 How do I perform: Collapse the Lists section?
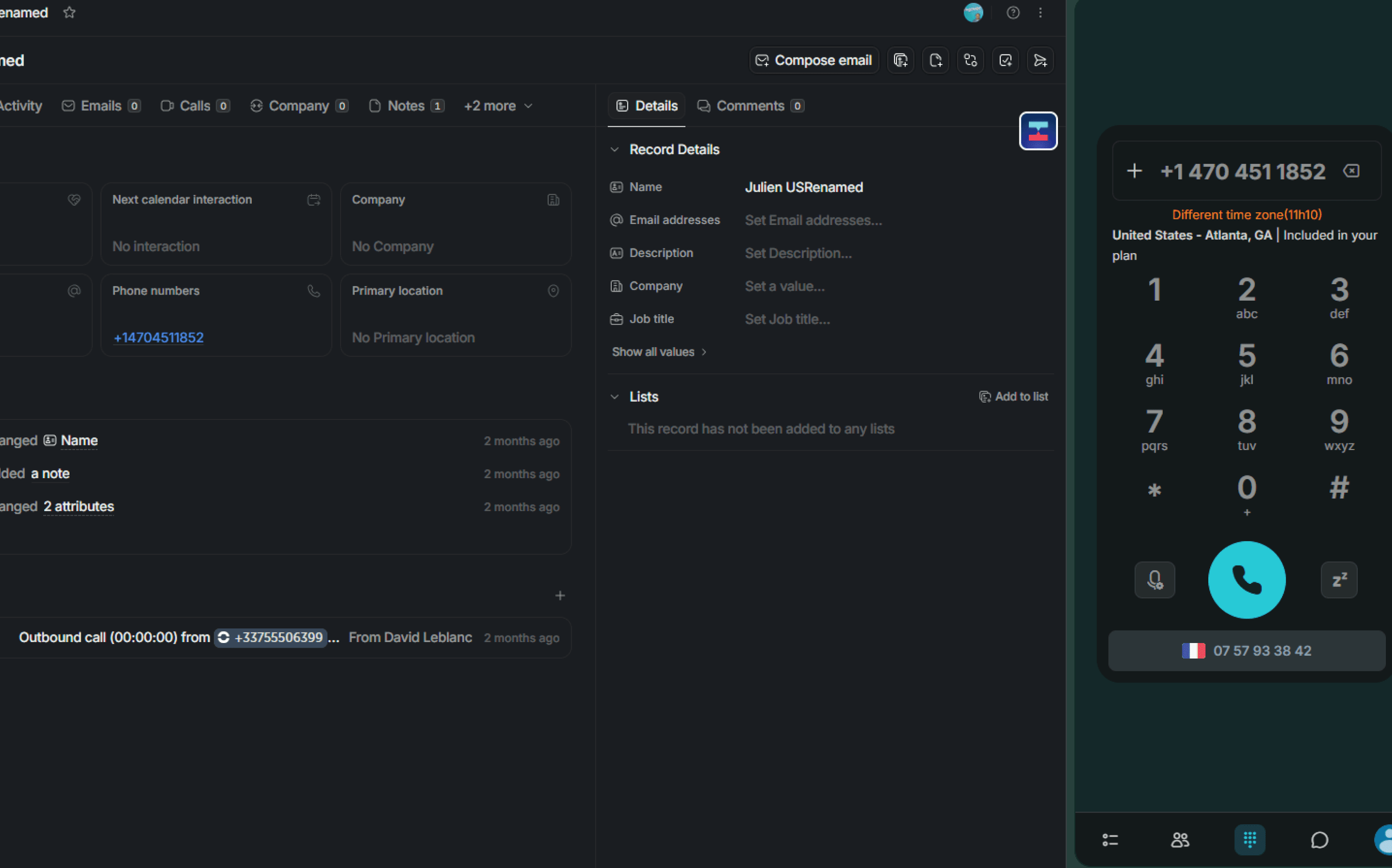click(x=615, y=396)
